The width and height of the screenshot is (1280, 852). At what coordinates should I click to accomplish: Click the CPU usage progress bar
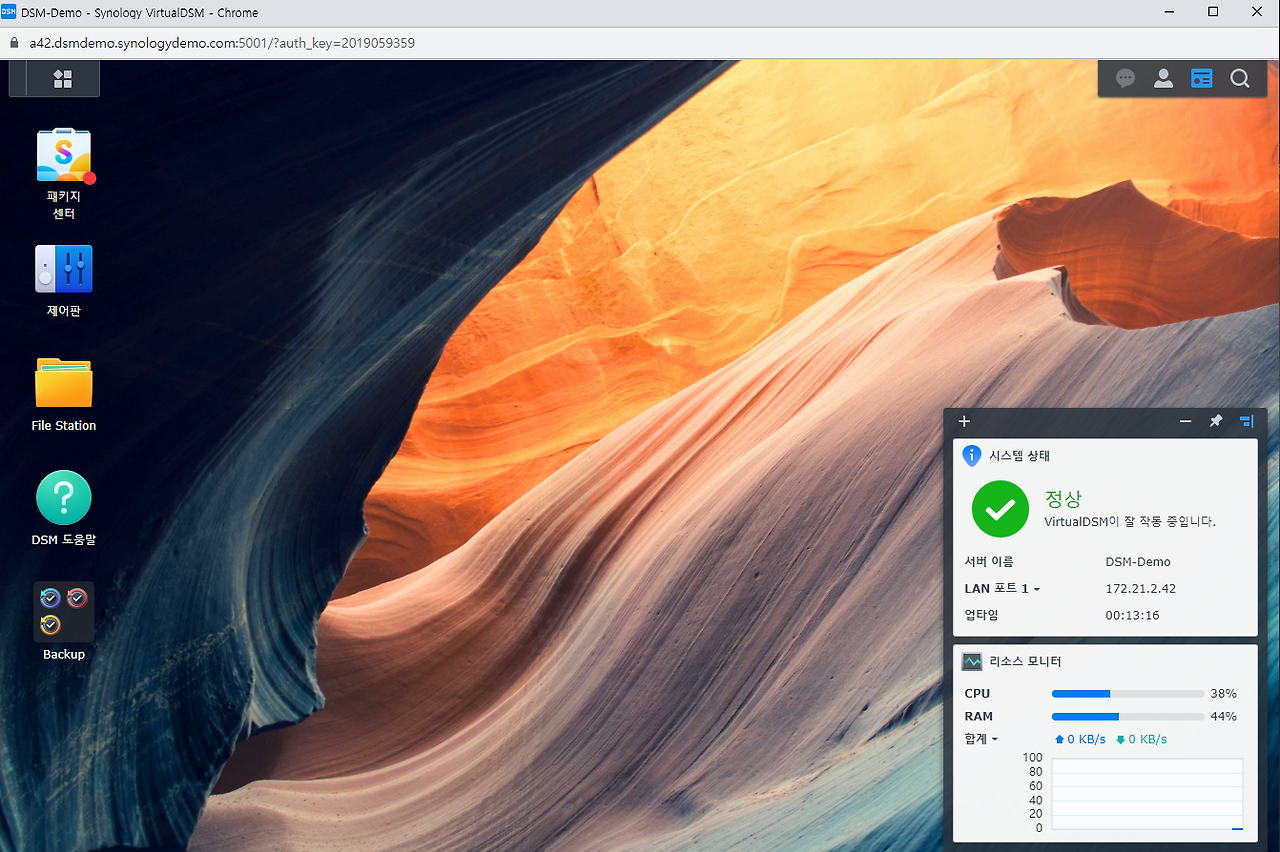tap(1128, 693)
